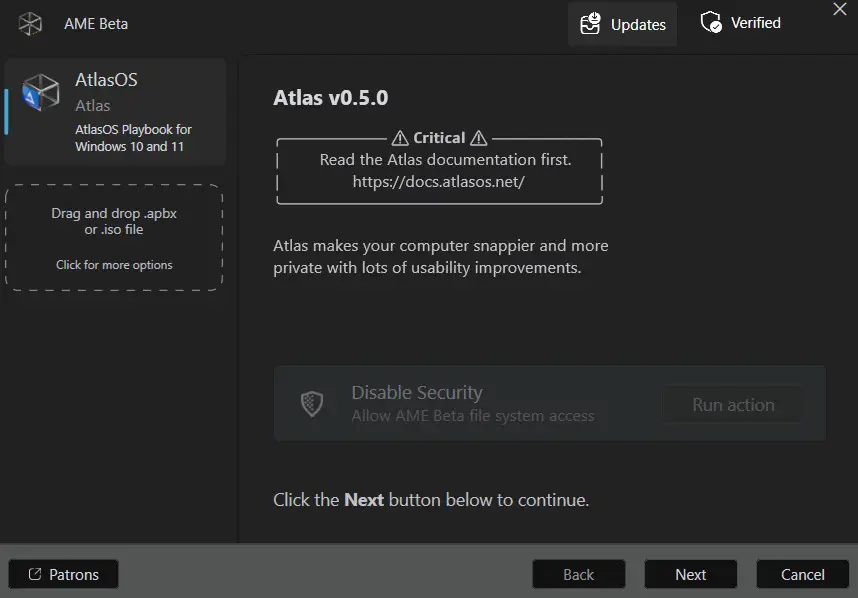Click the drag and drop .apbx area
The height and width of the screenshot is (598, 858).
(x=114, y=221)
